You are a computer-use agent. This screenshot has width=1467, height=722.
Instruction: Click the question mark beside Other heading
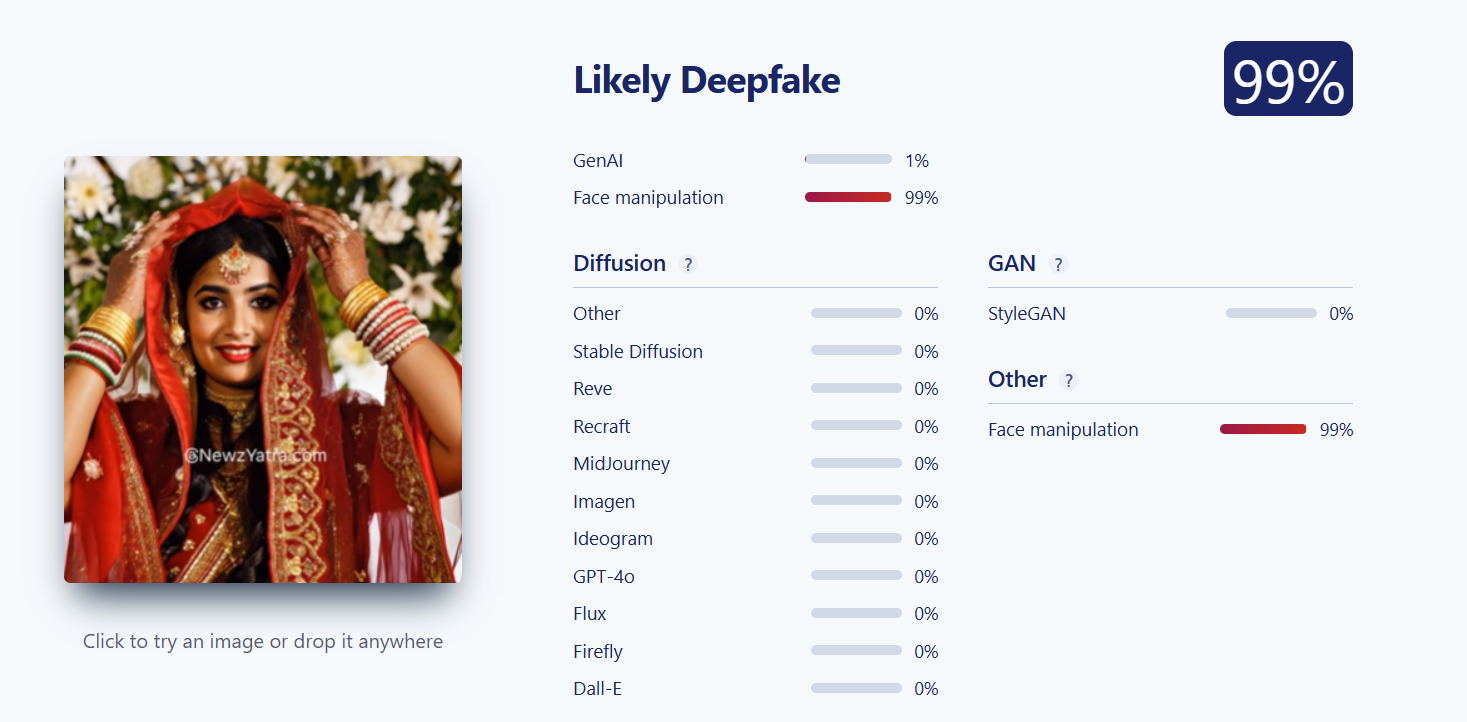[1069, 381]
